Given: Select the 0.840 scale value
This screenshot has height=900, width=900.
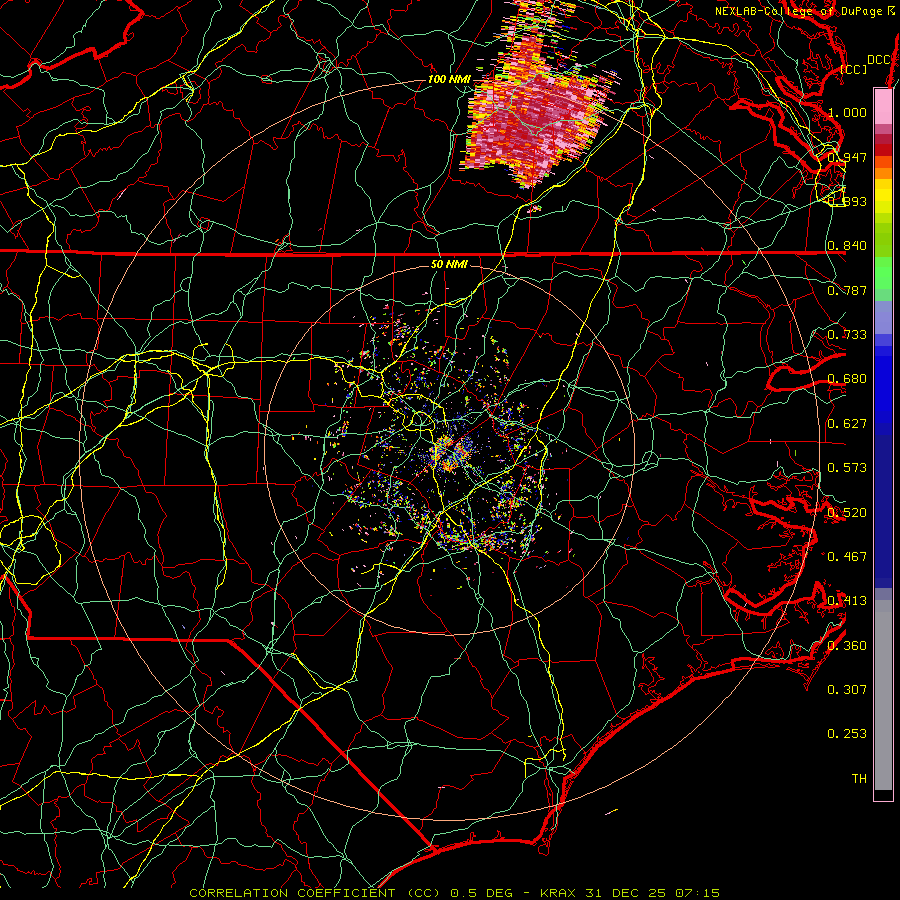Looking at the screenshot, I should click(x=847, y=245).
